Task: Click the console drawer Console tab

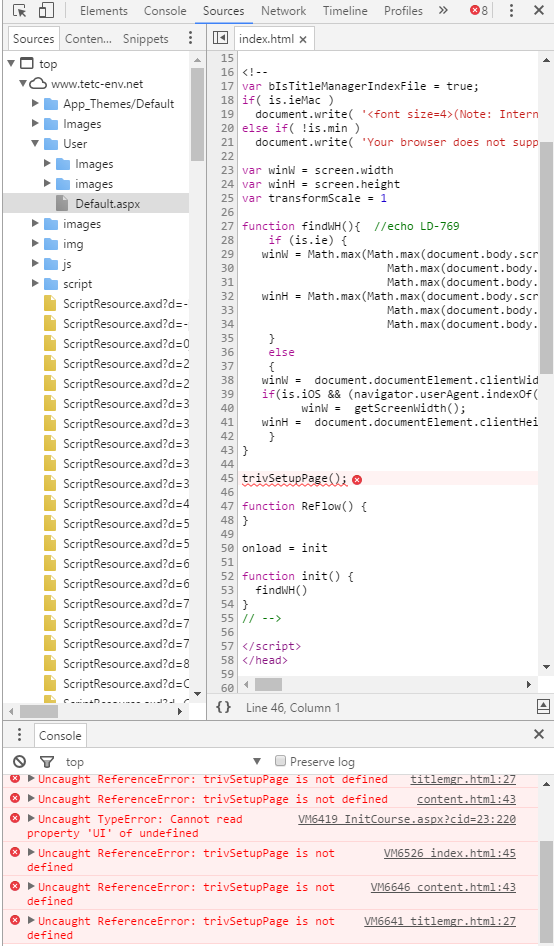Action: coord(60,735)
